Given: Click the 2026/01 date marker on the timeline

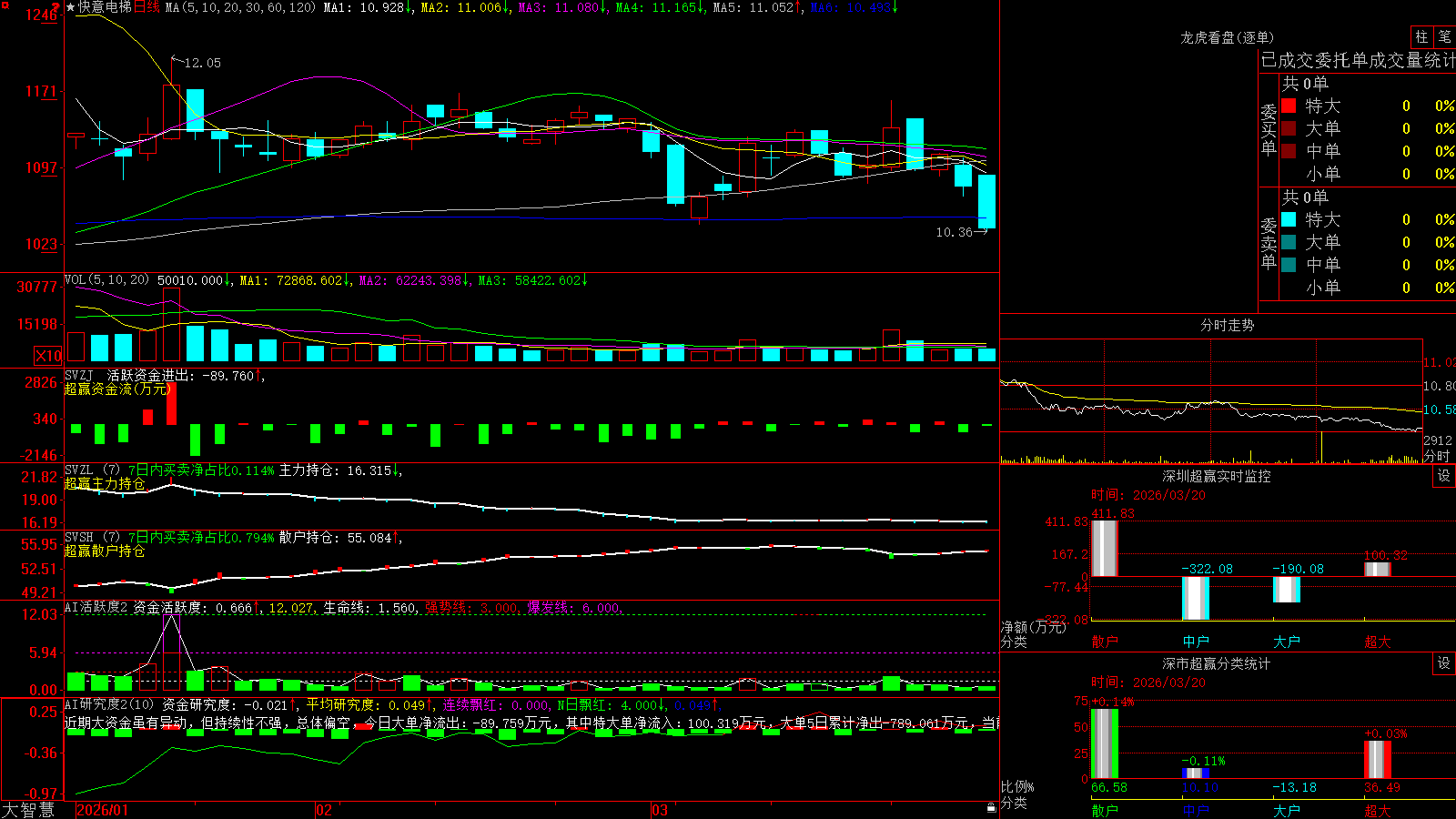Looking at the screenshot, I should (103, 810).
